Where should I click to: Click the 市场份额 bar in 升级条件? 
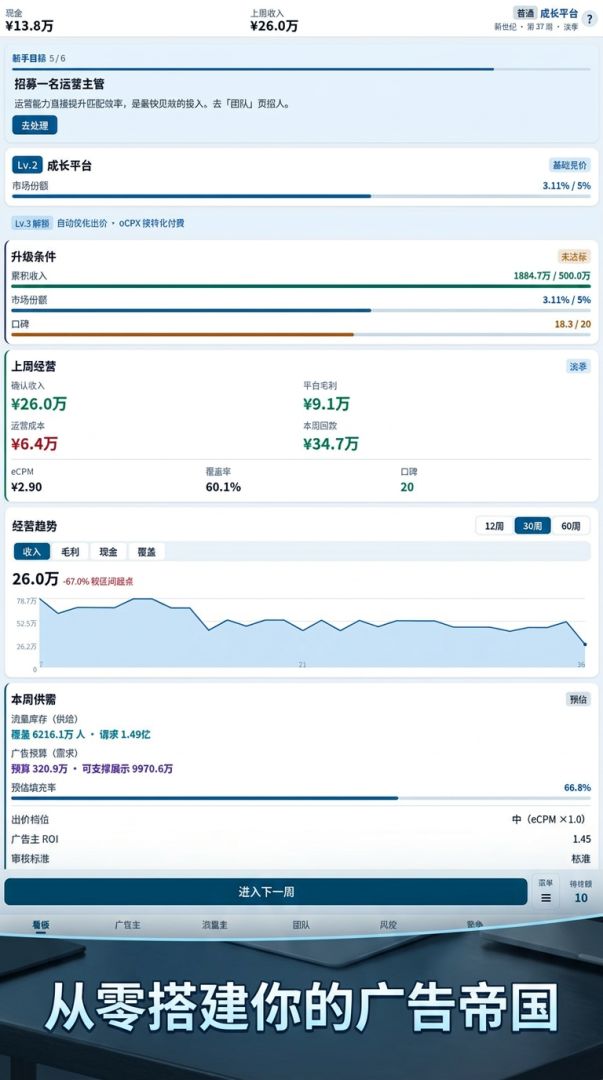[x=301, y=310]
